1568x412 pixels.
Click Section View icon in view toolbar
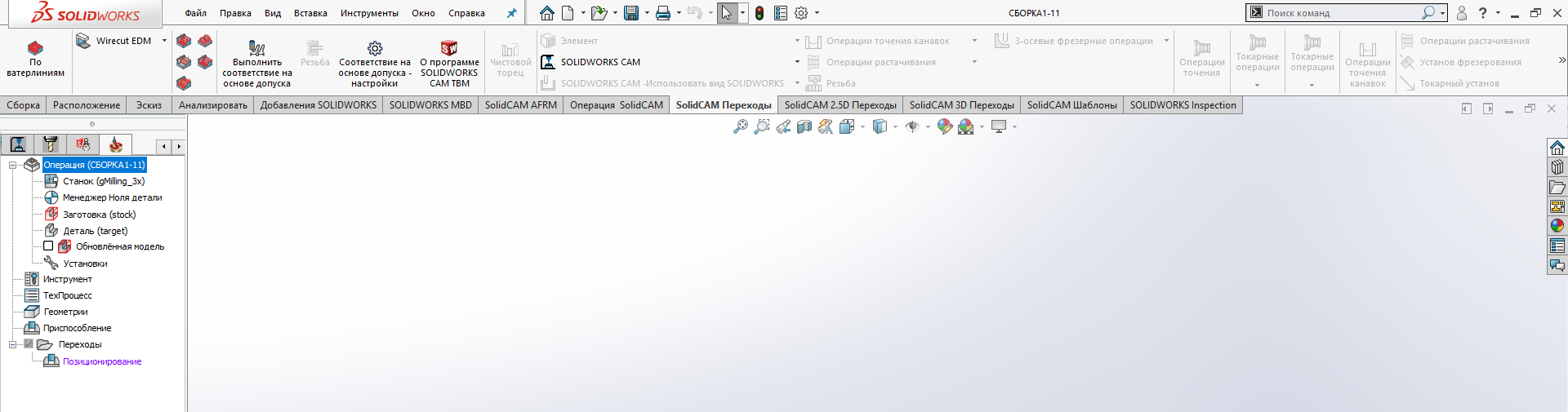tap(804, 126)
